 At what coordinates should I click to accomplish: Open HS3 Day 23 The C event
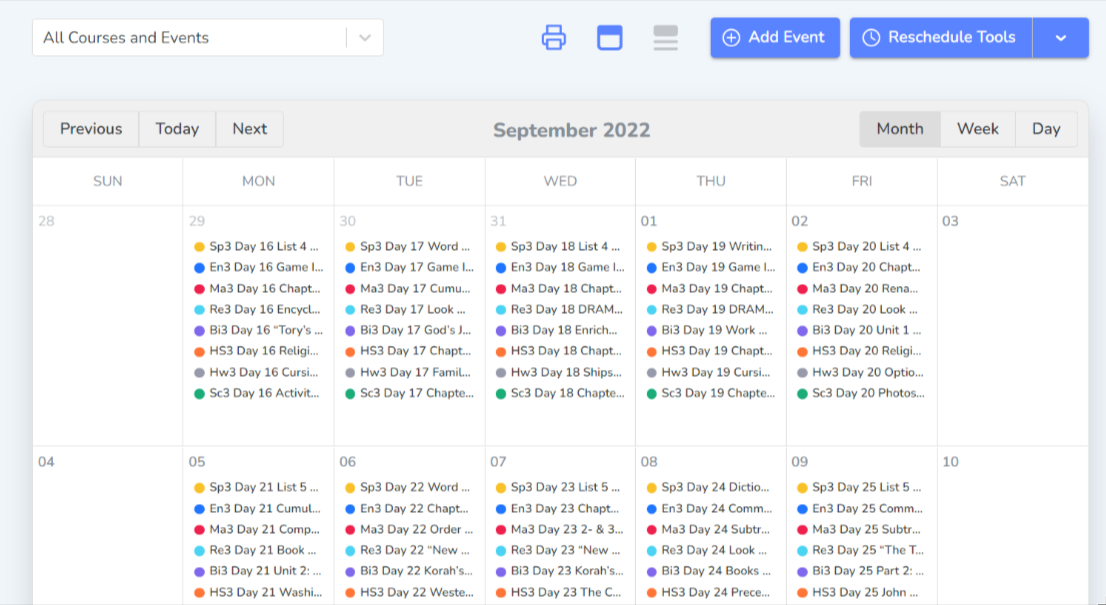point(559,592)
